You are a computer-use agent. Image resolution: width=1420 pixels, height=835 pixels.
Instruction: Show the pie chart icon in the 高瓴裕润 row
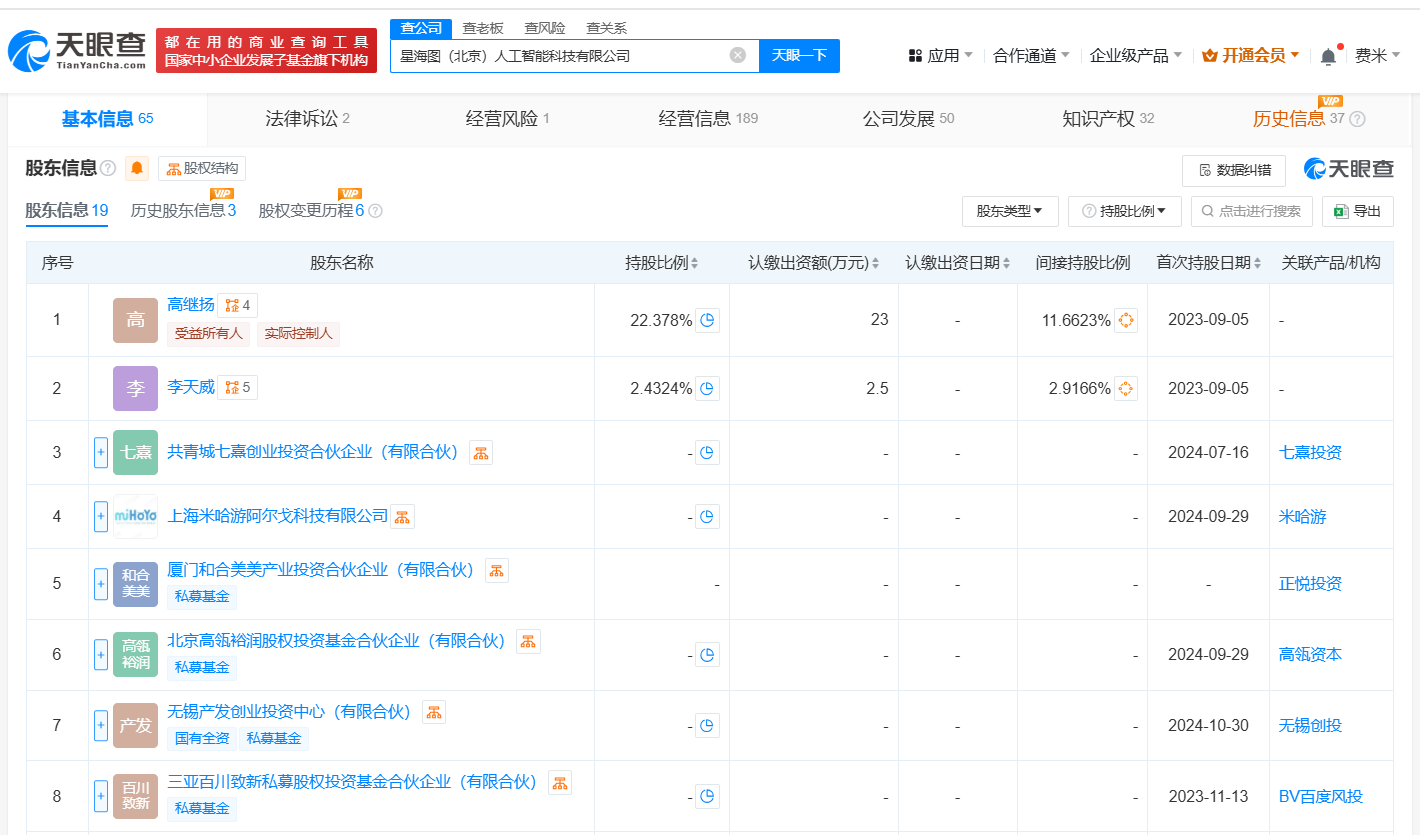pos(707,655)
